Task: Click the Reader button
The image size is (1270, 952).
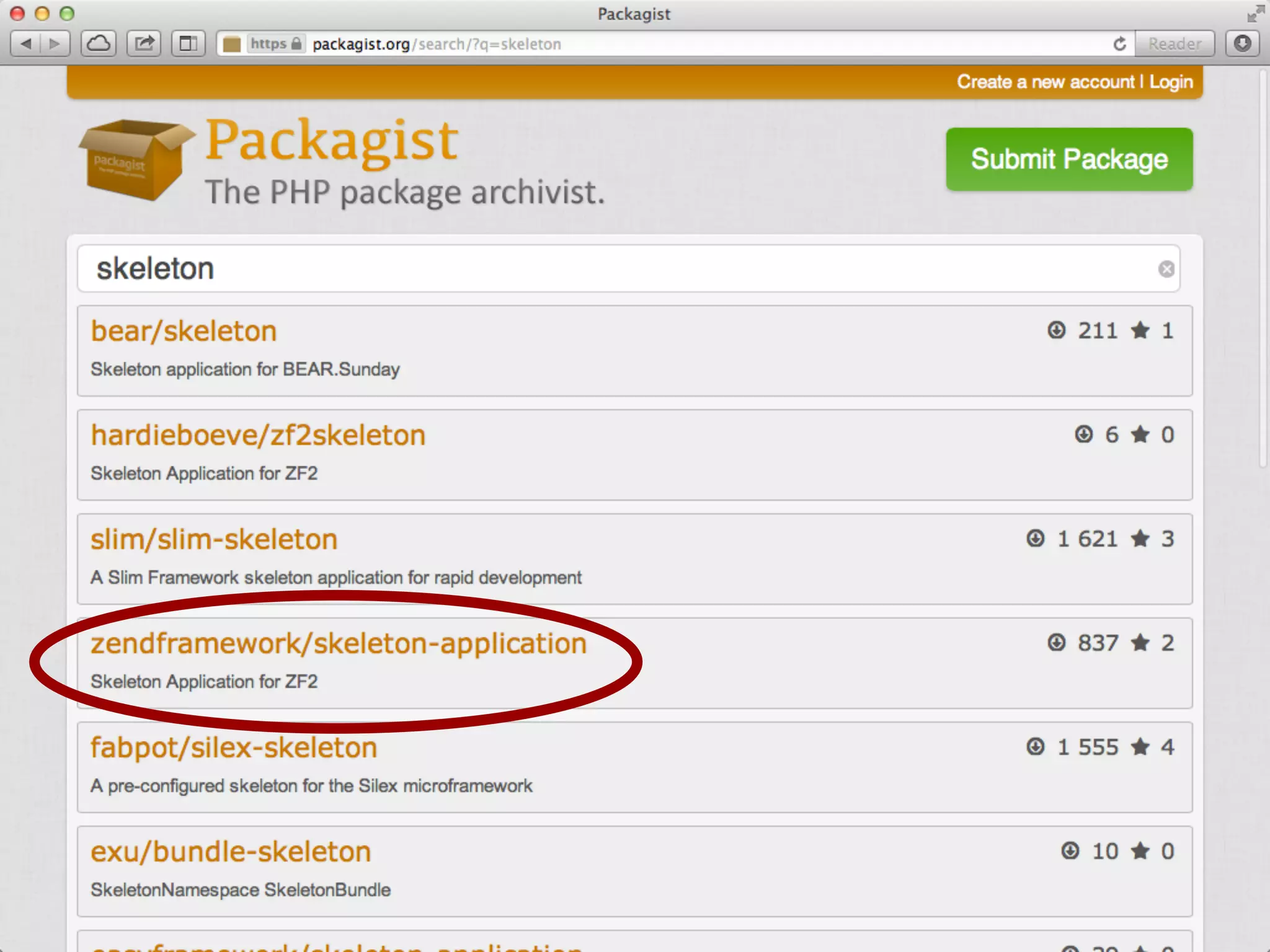Action: 1174,44
